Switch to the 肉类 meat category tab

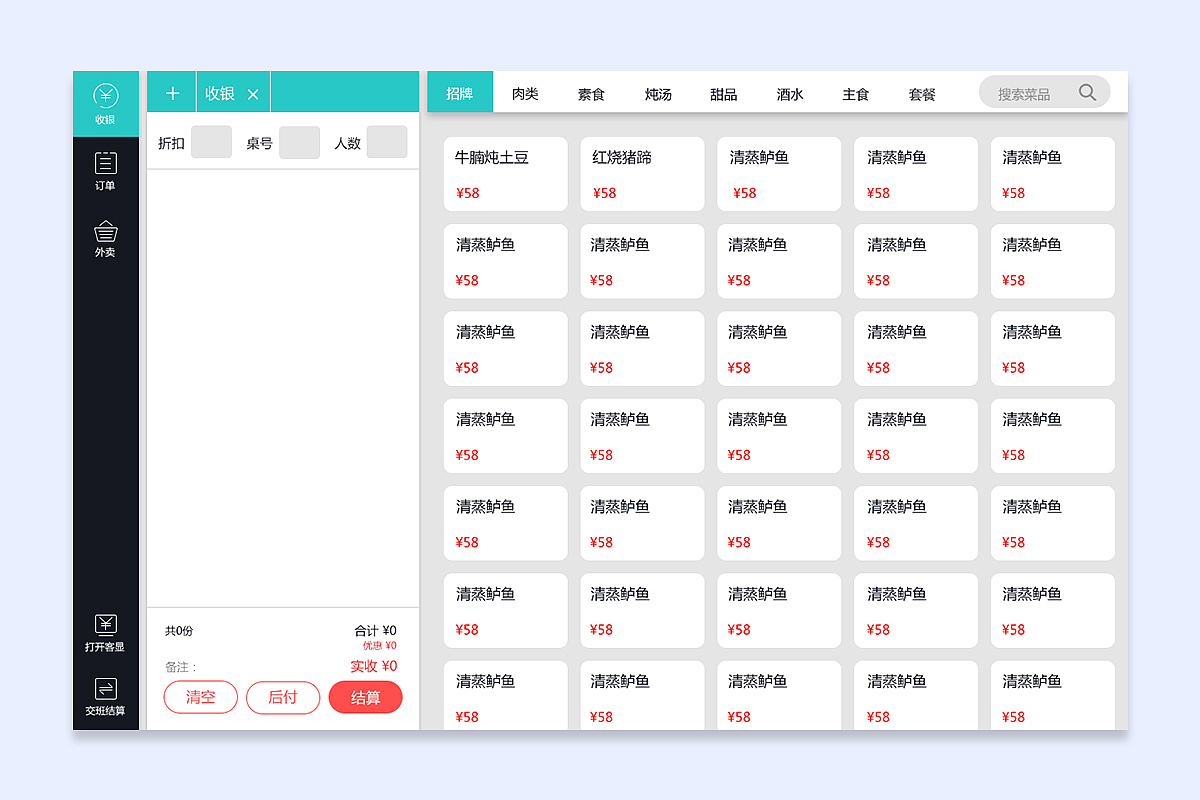525,94
